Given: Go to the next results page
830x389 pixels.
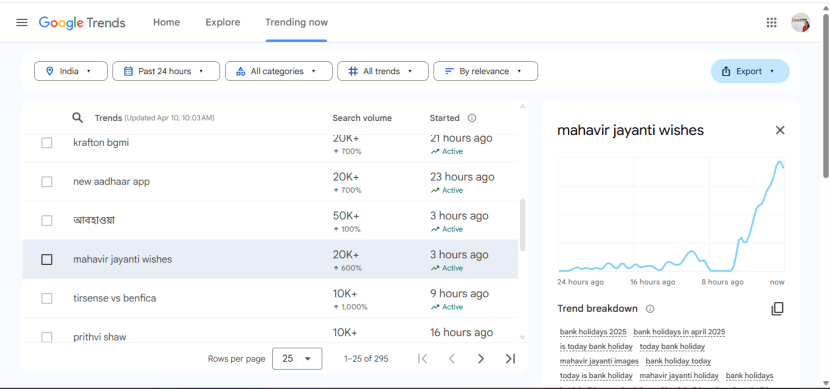Looking at the screenshot, I should tap(481, 359).
